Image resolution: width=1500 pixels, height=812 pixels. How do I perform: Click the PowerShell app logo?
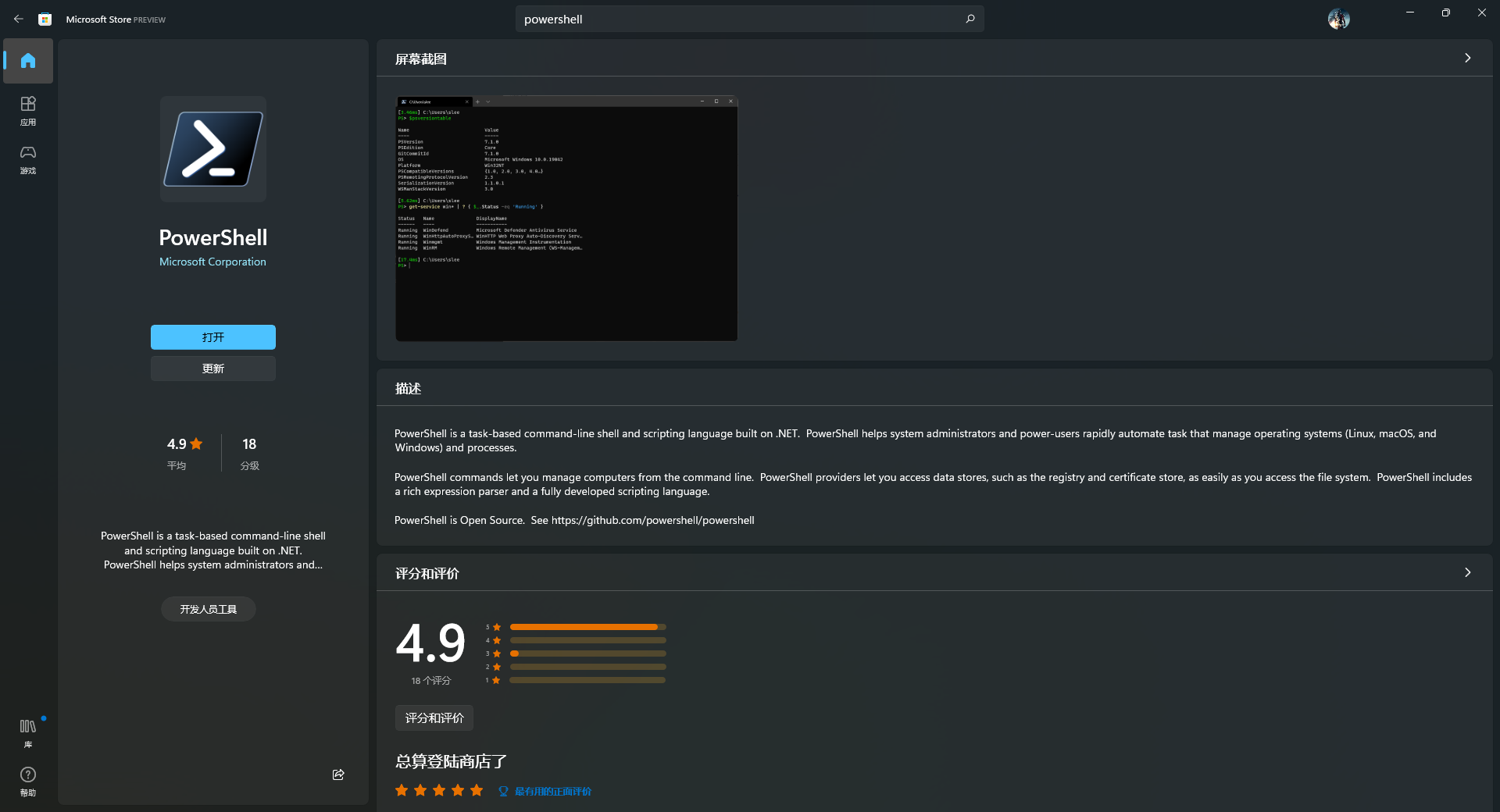point(213,149)
